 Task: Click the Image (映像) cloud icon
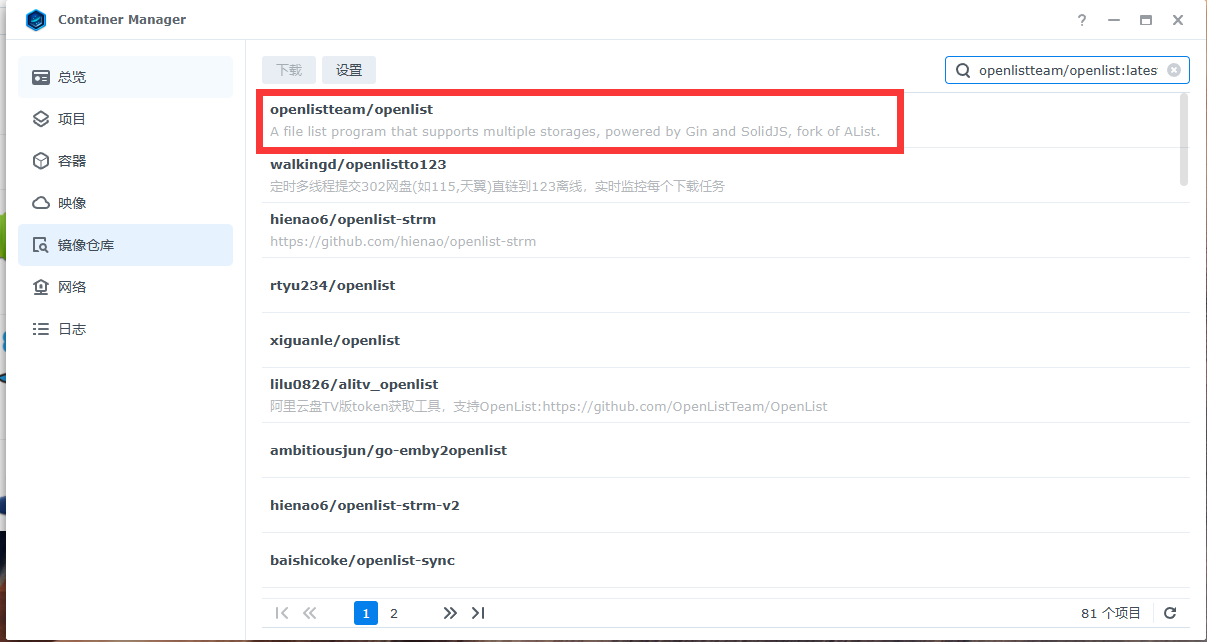41,203
